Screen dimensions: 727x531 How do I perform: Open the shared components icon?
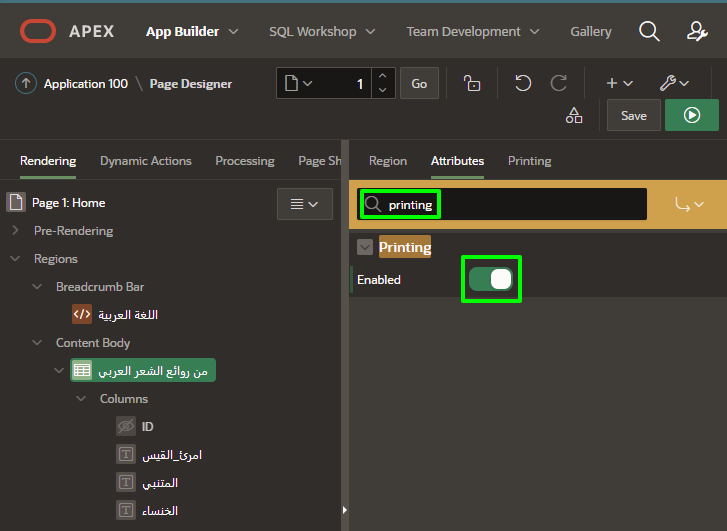click(x=574, y=115)
